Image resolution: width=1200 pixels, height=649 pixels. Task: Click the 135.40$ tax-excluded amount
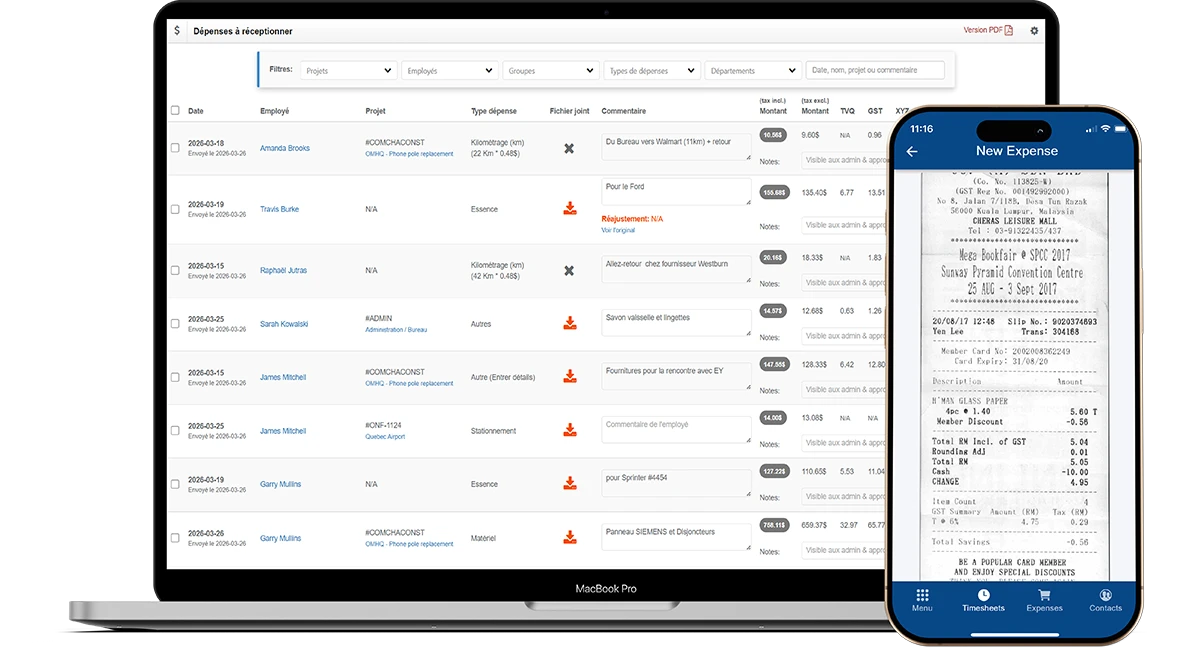[x=814, y=192]
